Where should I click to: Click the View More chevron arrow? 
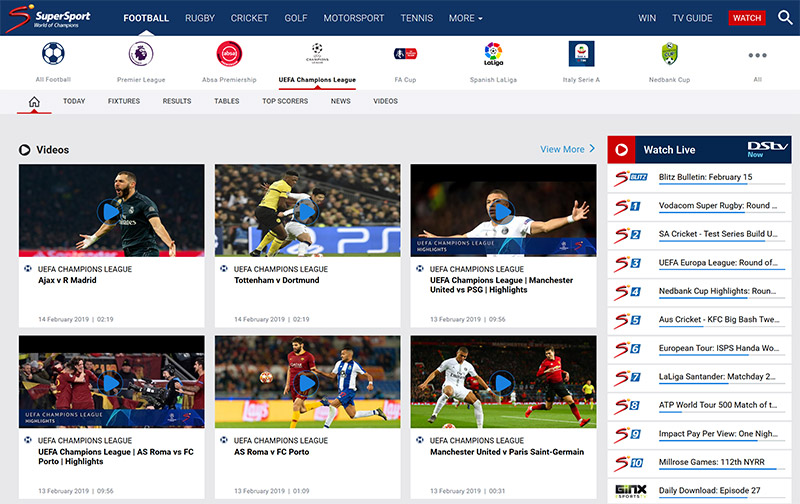592,148
